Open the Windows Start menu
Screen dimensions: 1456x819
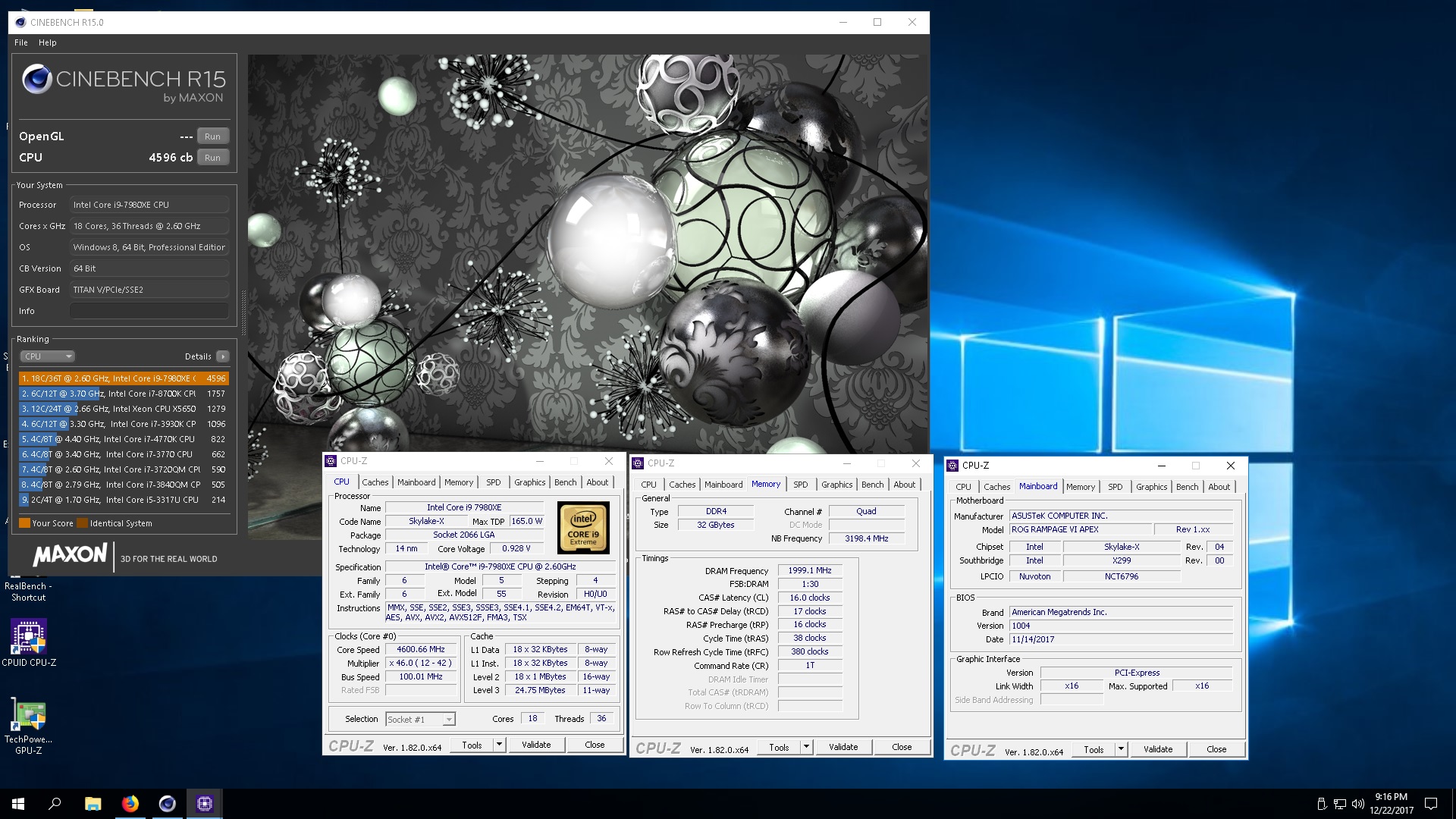(18, 804)
